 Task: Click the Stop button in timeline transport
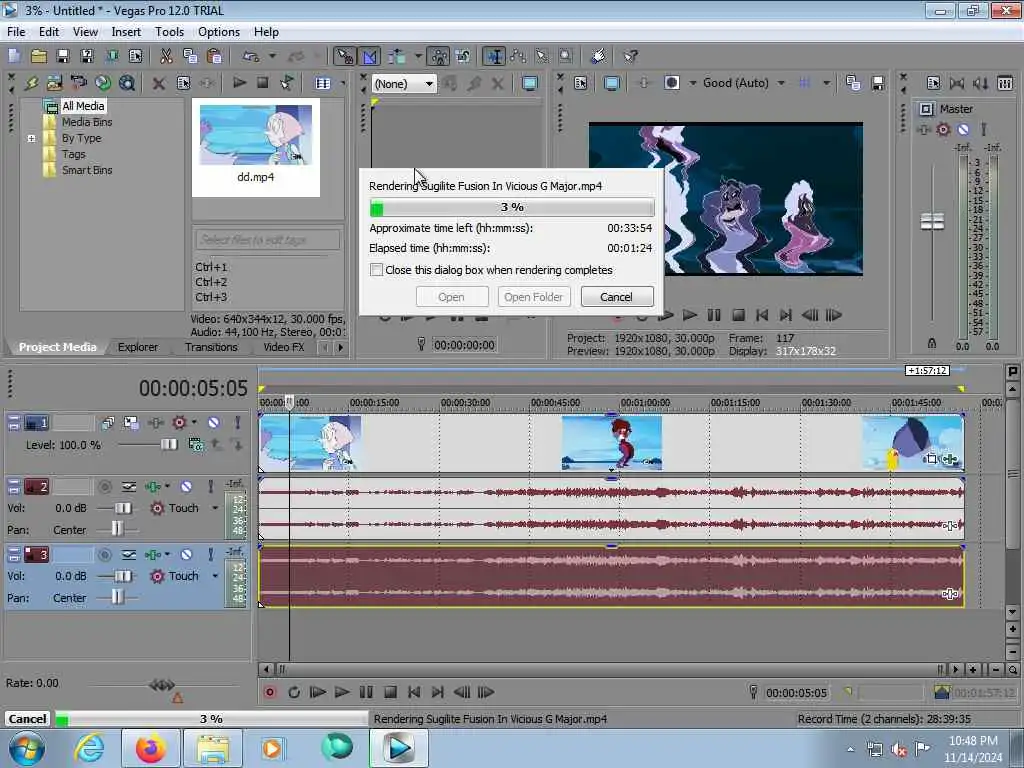391,692
